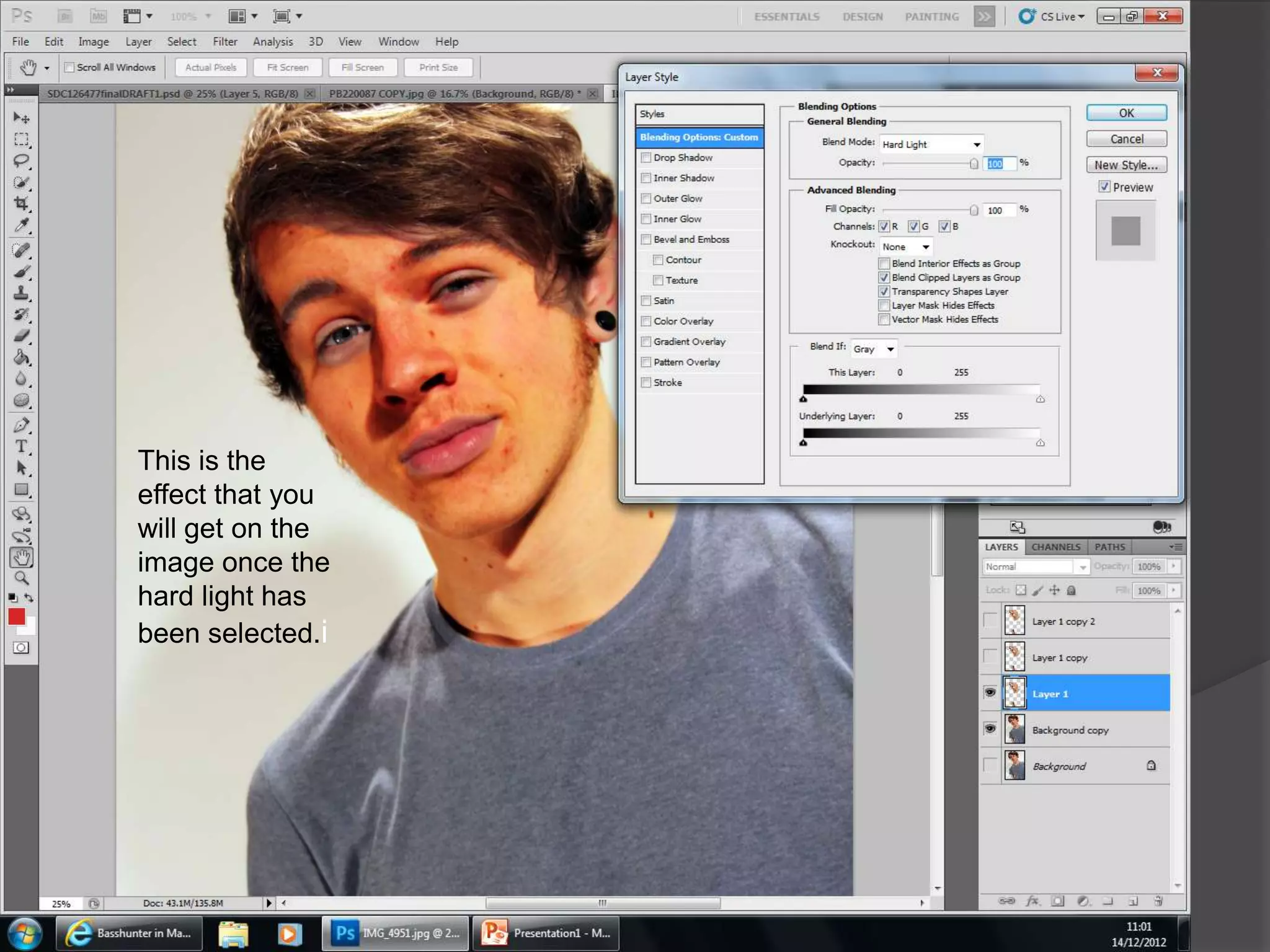
Task: Open the Window menu
Action: [x=399, y=42]
